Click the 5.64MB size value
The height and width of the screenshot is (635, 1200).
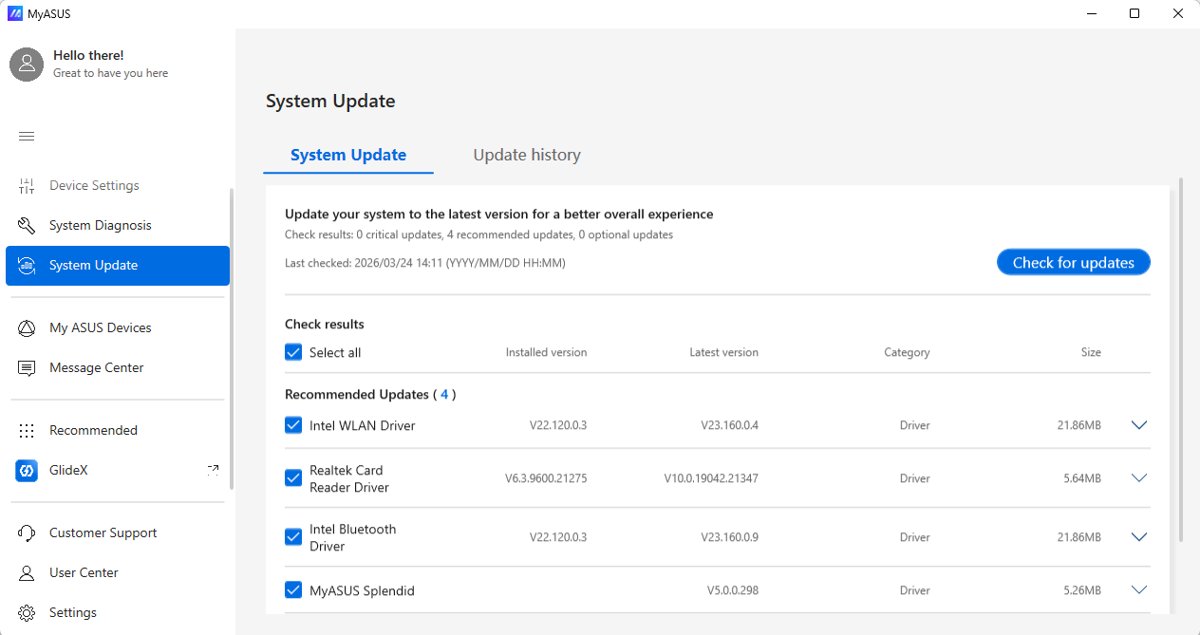(x=1082, y=479)
